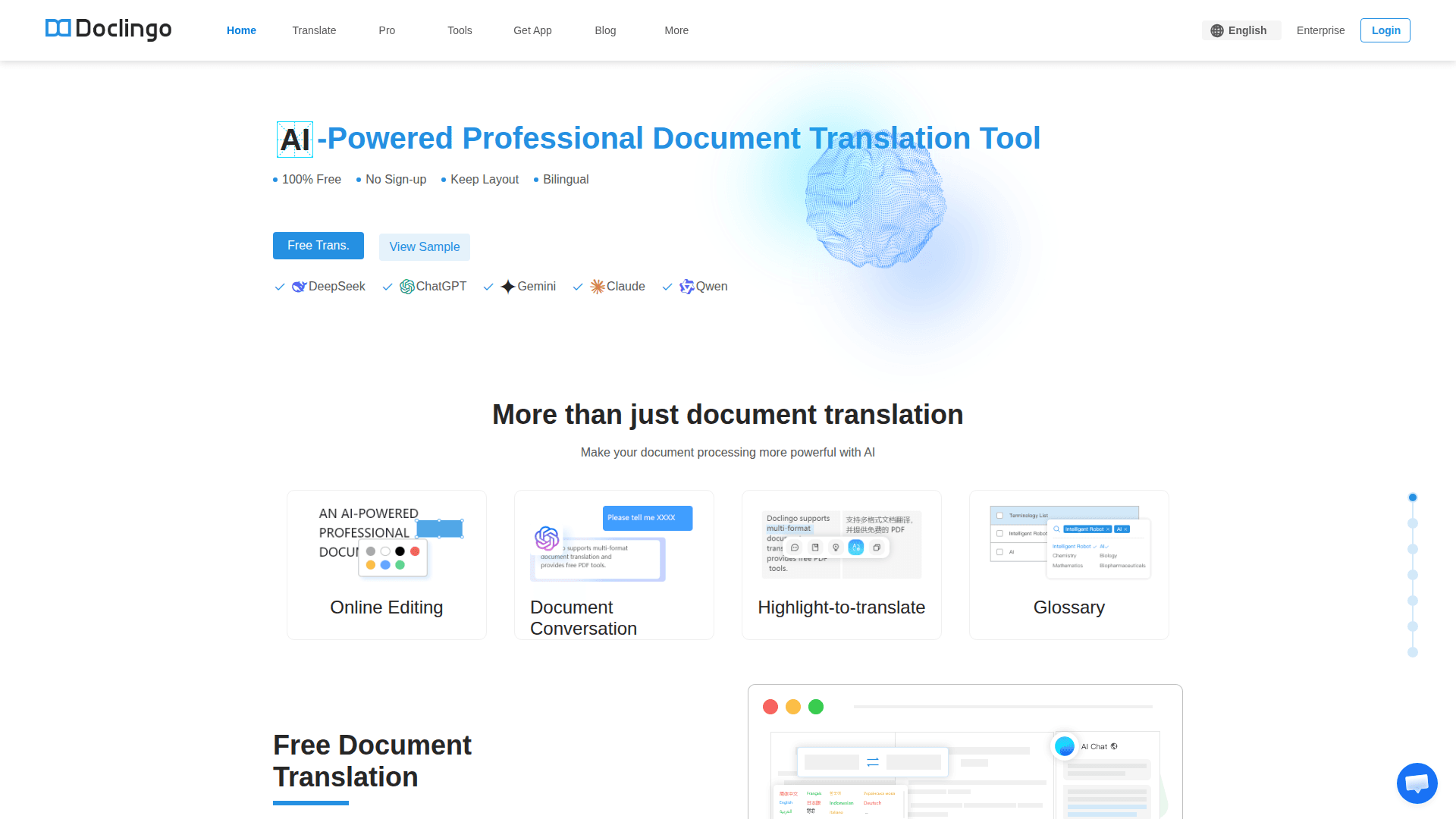Click the Doclingo logo icon
This screenshot has height=819, width=1456.
coord(58,29)
